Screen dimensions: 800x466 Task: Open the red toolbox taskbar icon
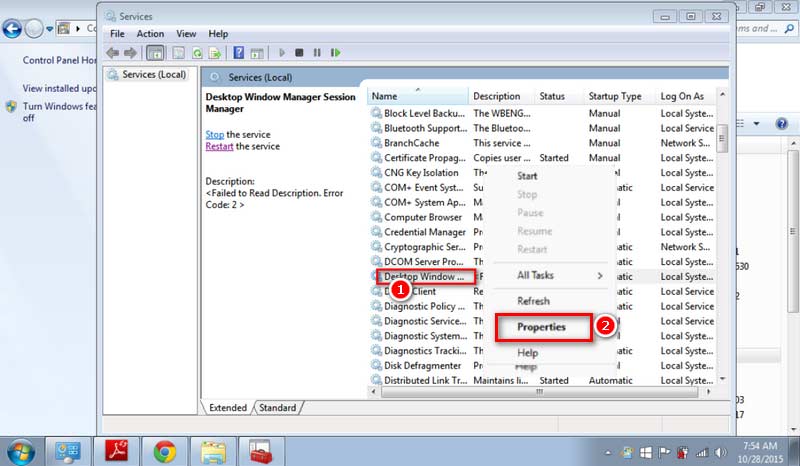click(261, 452)
